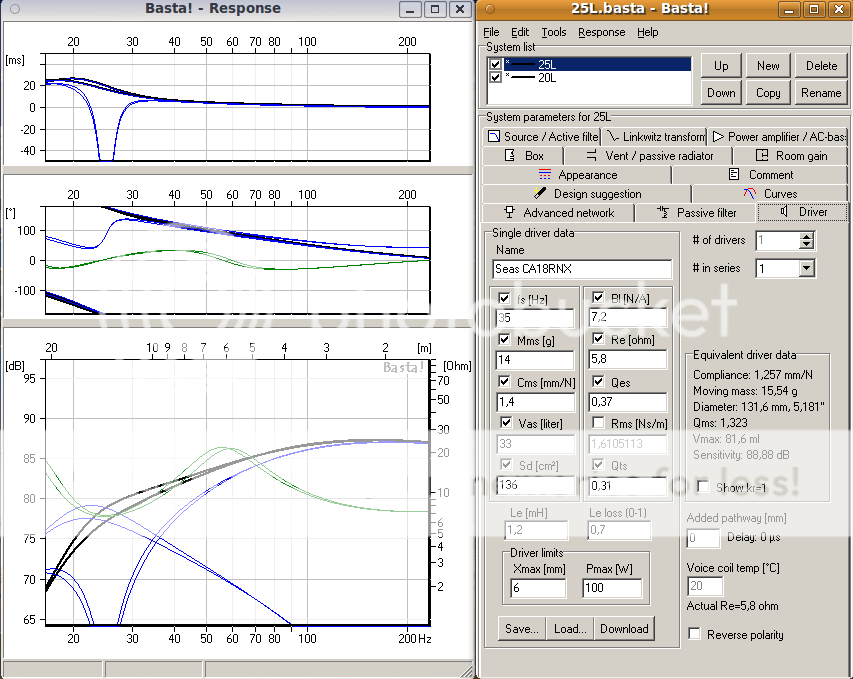Open the Linkwitz transform tab
Screen dimensions: 853x679
click(x=655, y=137)
